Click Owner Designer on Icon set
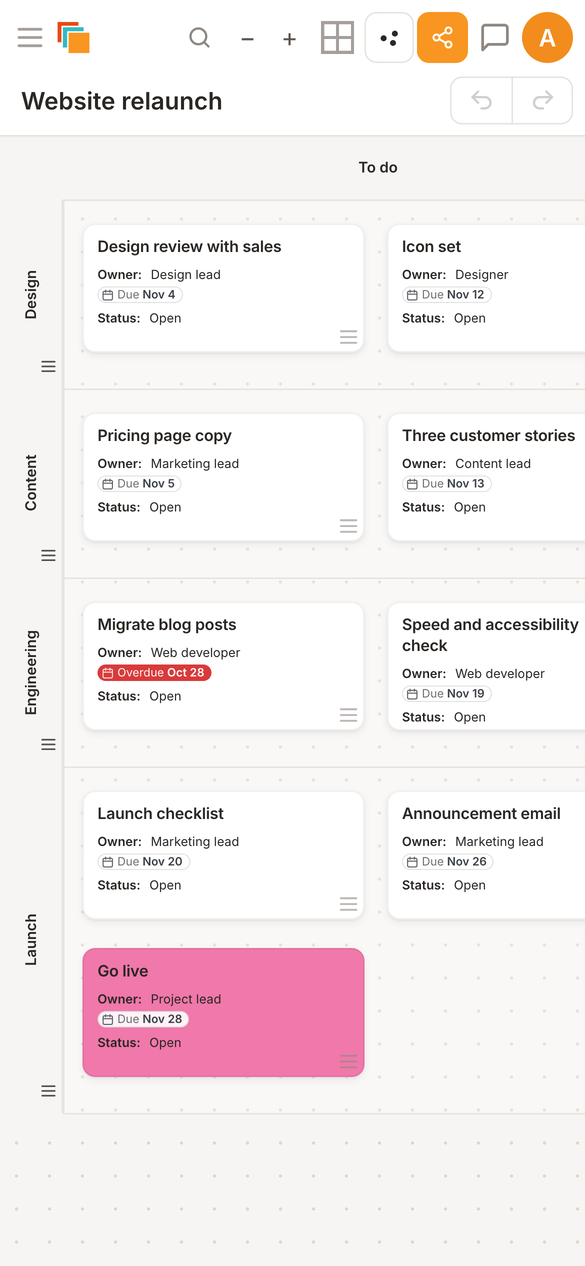 (455, 275)
